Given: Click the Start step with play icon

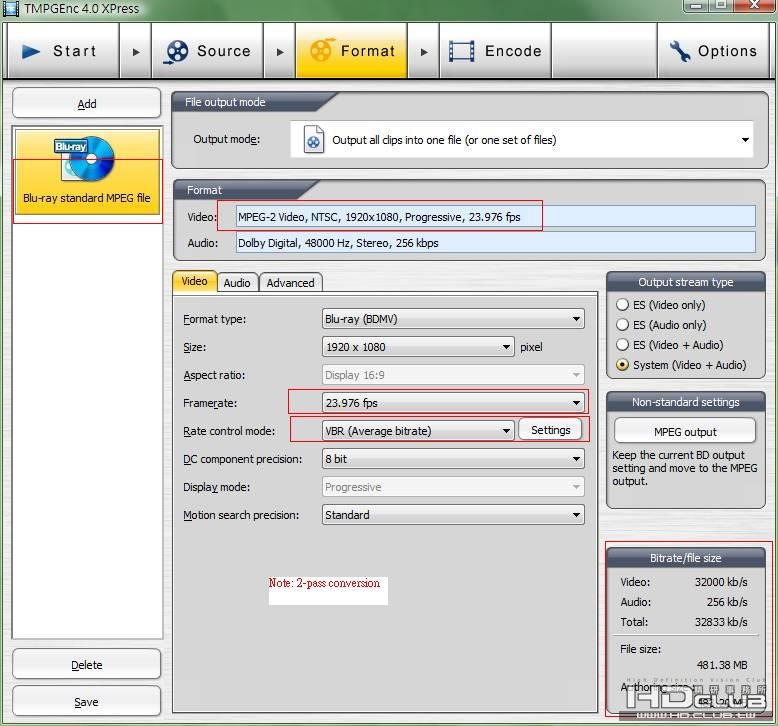Looking at the screenshot, I should (x=62, y=51).
